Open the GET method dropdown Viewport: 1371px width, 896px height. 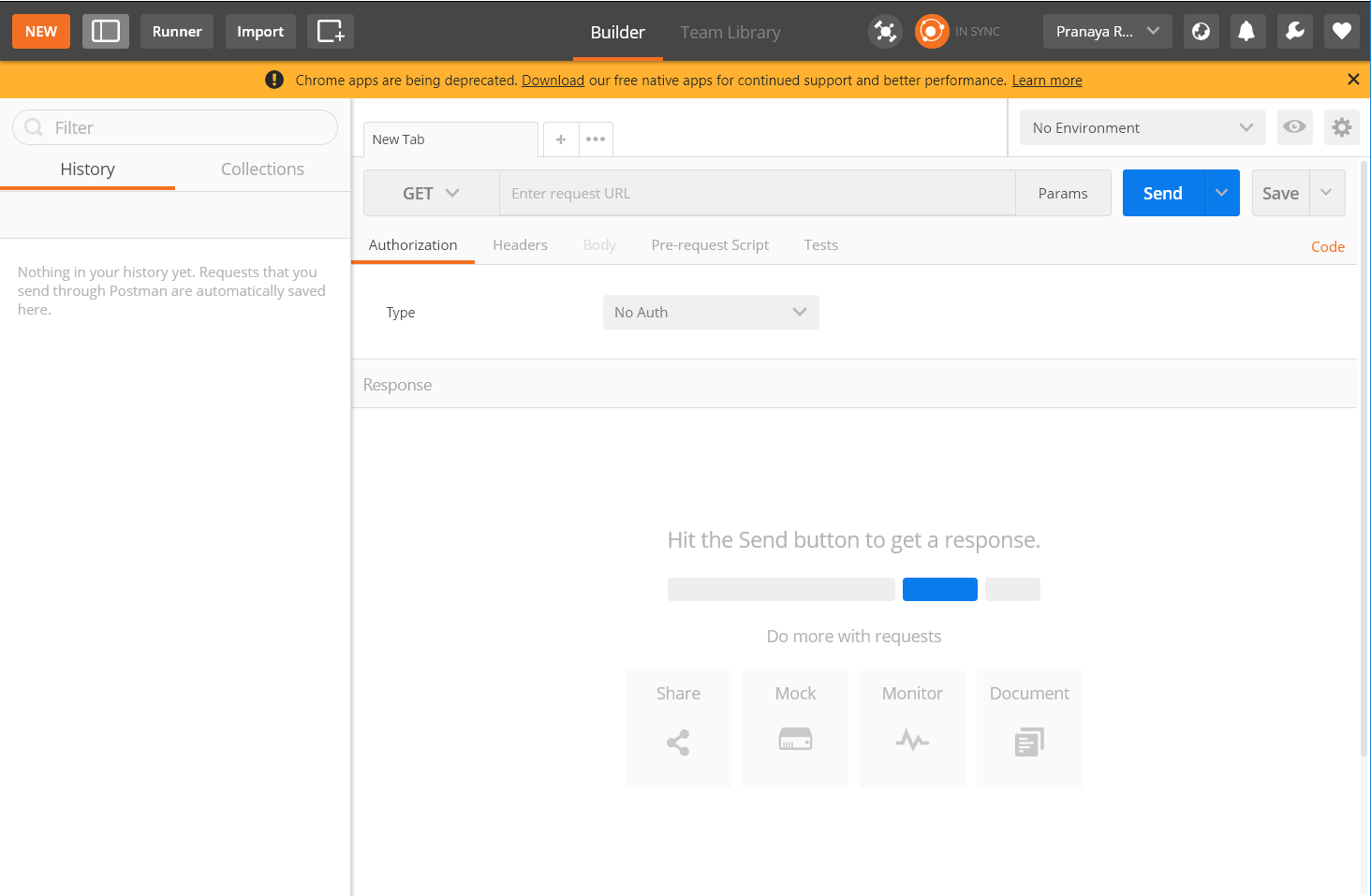click(430, 193)
